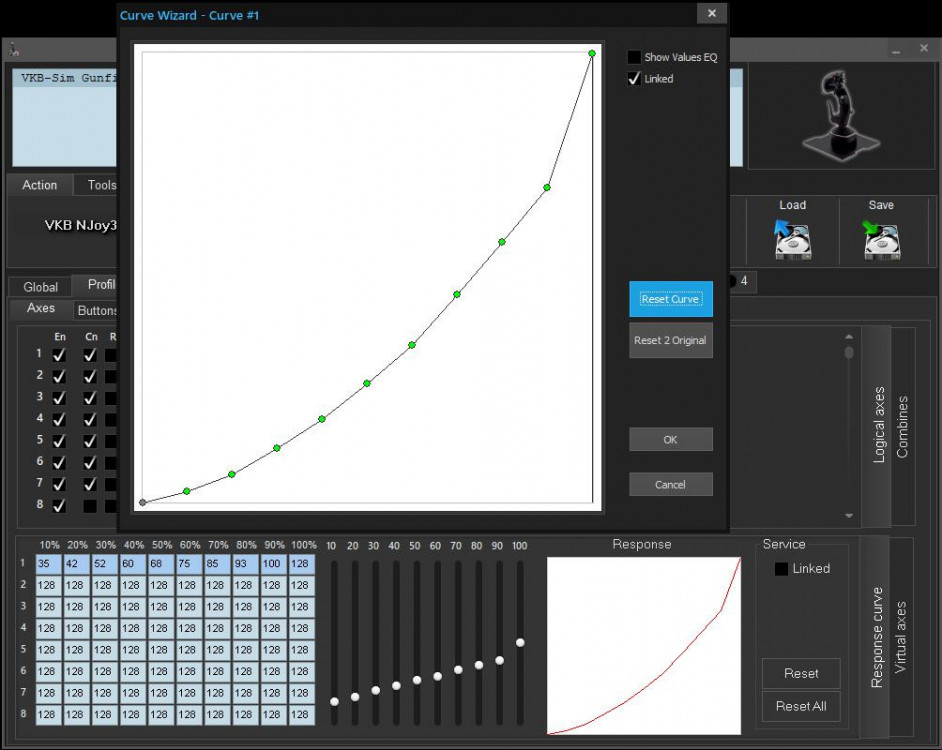
Task: Switch to the Profile tab
Action: click(x=95, y=285)
